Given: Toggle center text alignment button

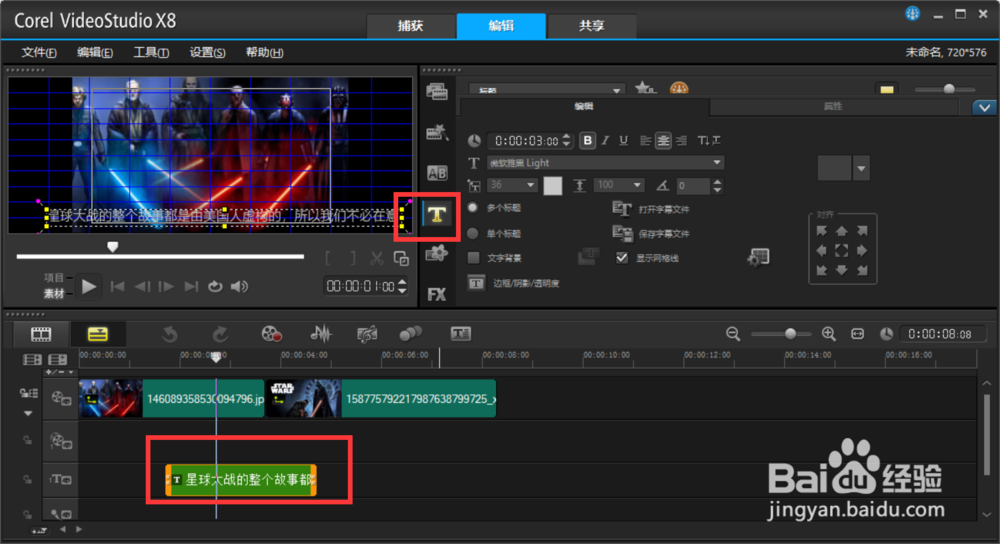Looking at the screenshot, I should 663,140.
